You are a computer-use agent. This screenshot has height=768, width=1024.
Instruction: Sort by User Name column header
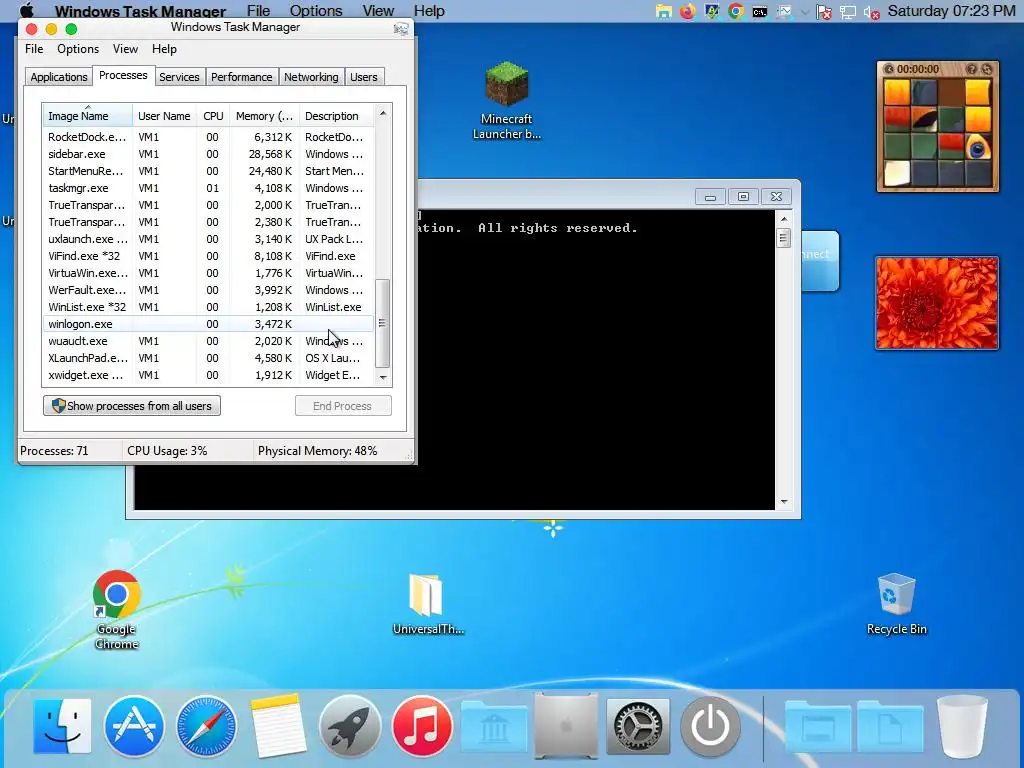[164, 116]
